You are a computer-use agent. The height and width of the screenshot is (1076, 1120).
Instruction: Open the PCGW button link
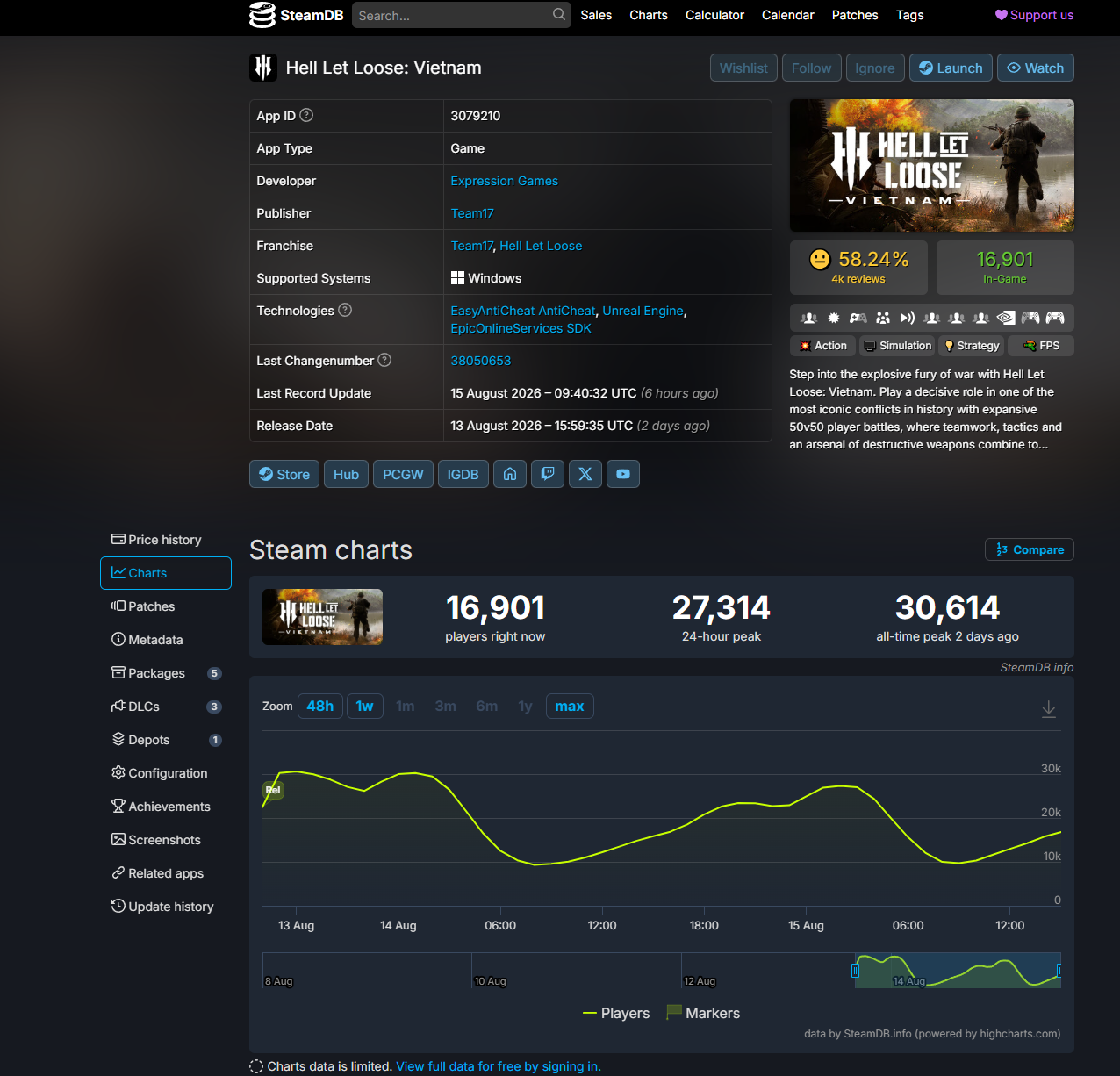(403, 474)
